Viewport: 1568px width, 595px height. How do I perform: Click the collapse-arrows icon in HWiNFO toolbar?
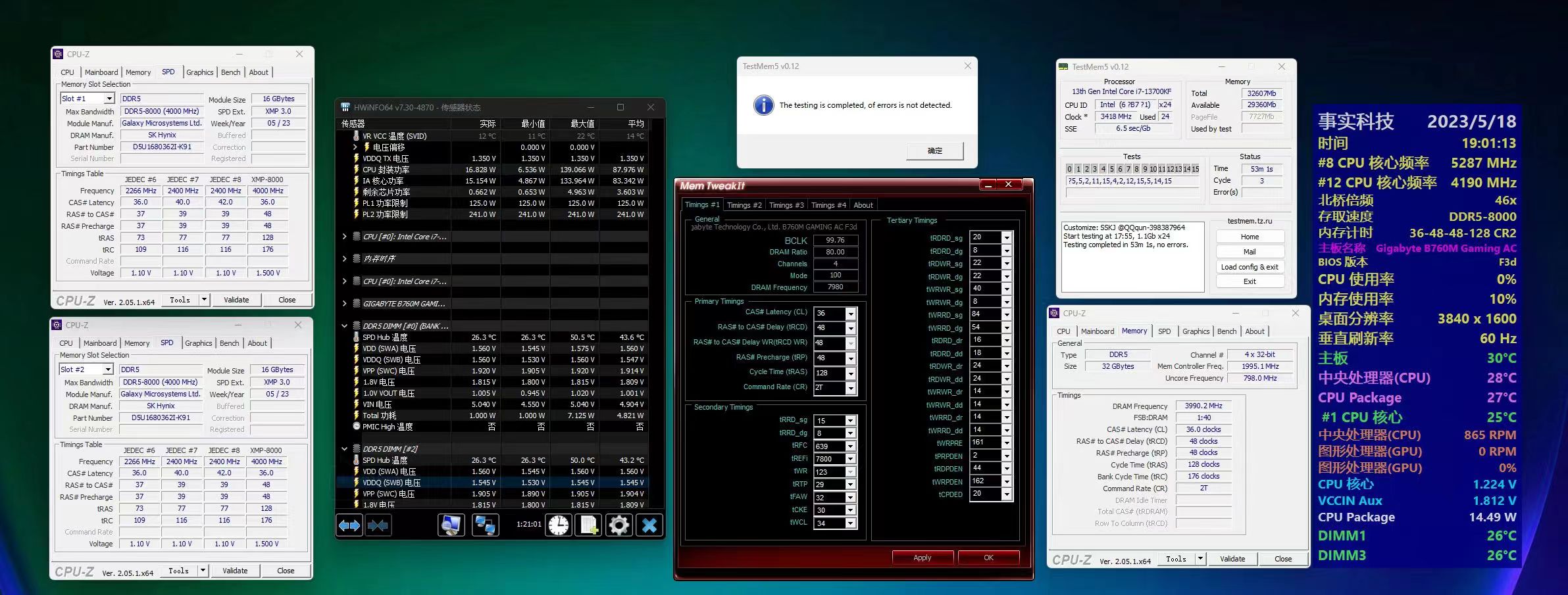click(x=378, y=525)
